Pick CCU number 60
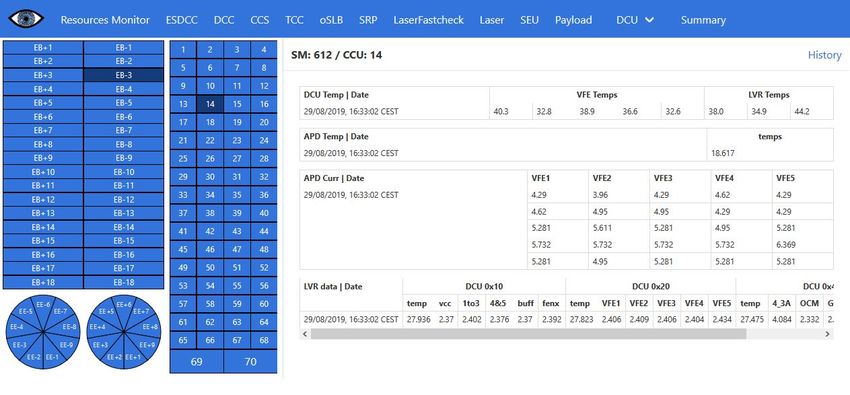The image size is (850, 395). pos(264,304)
